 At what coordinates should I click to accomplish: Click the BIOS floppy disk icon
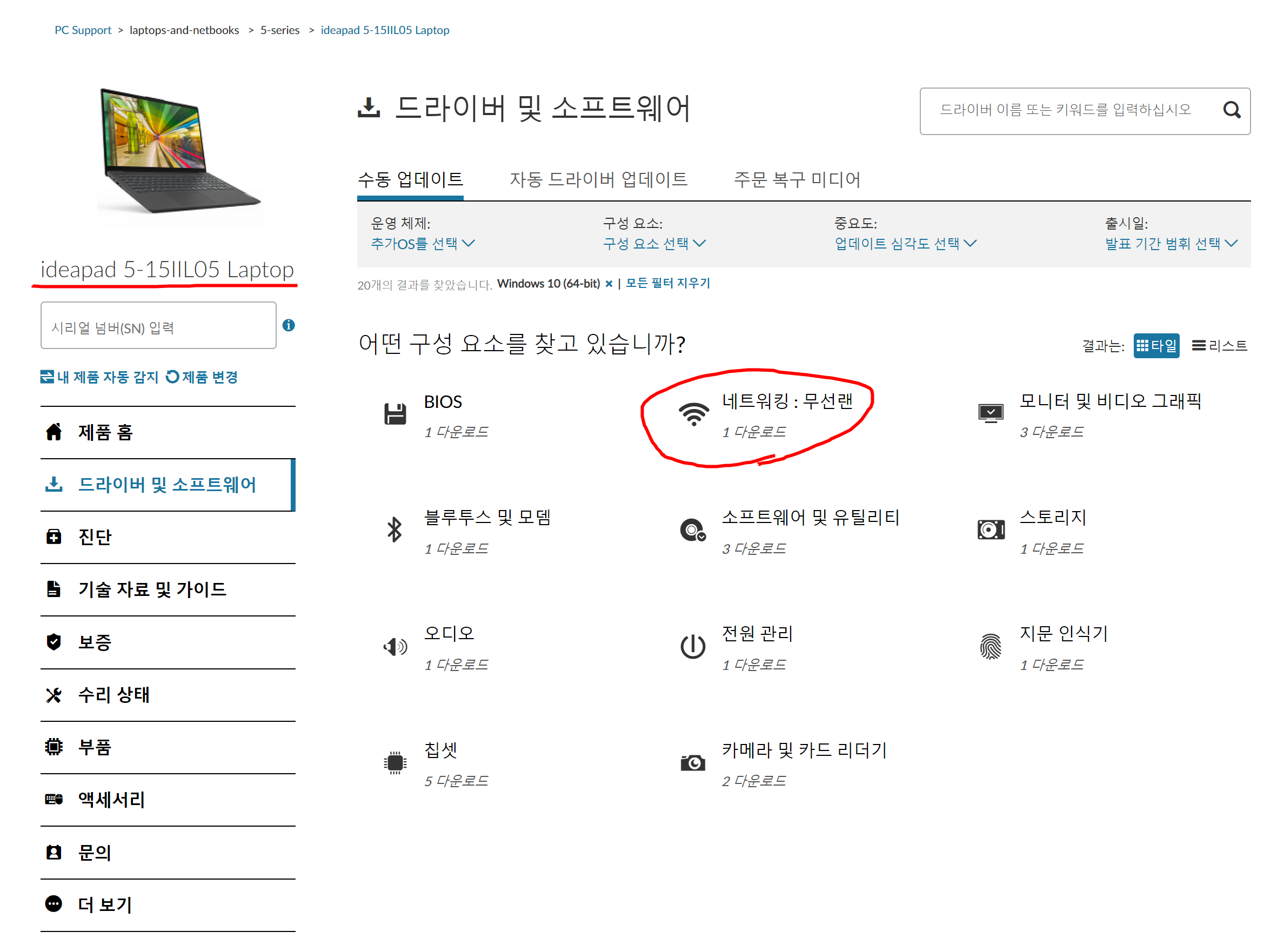point(394,414)
